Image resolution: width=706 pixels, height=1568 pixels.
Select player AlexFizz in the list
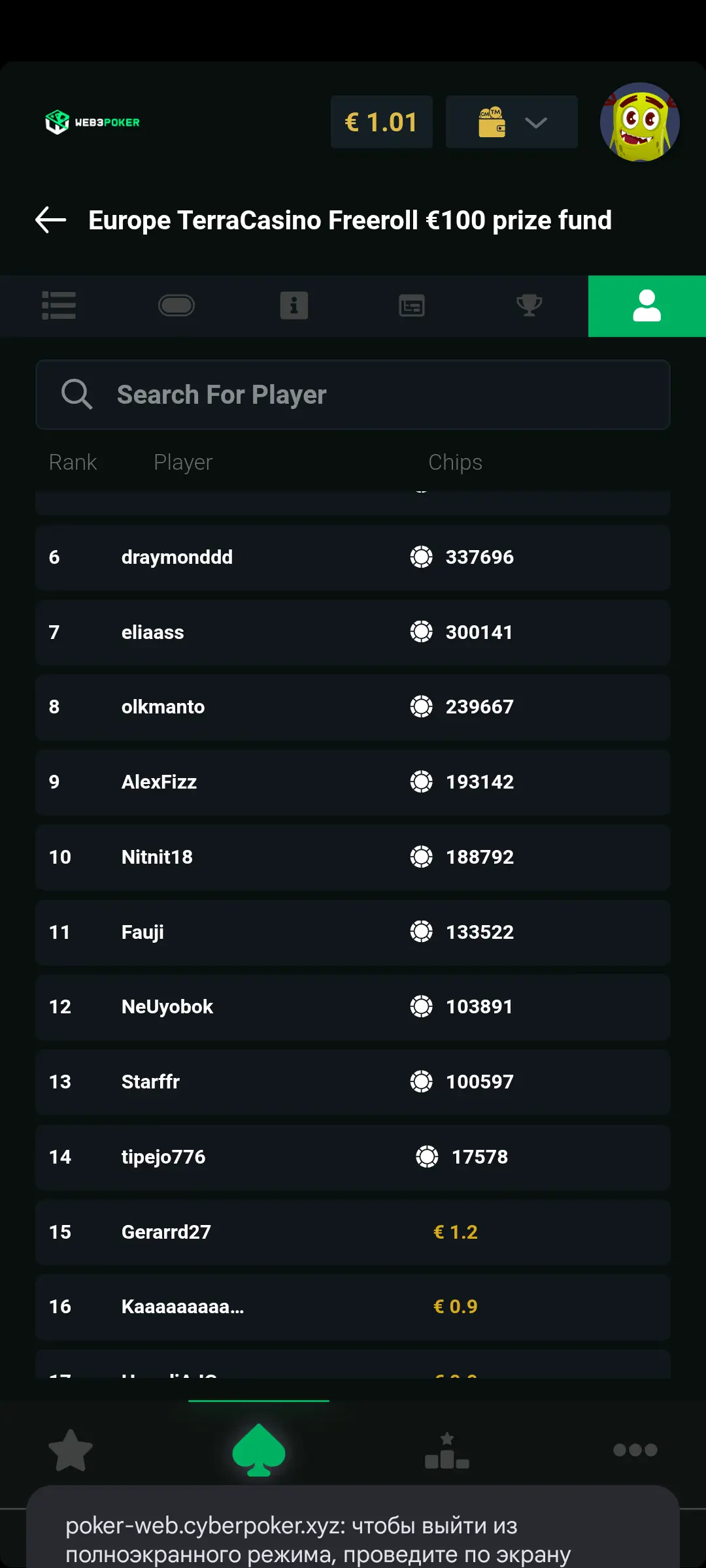click(353, 782)
